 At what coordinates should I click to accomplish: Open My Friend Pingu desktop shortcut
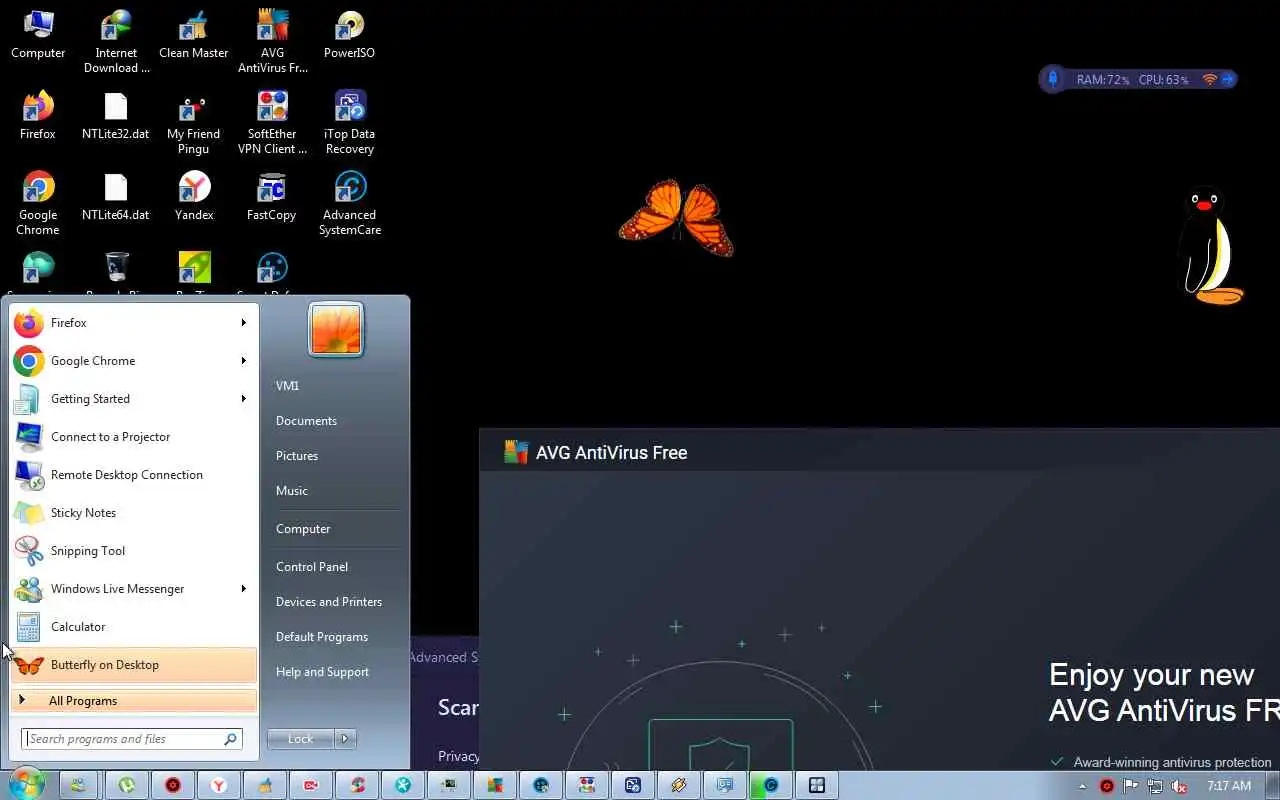[x=194, y=123]
